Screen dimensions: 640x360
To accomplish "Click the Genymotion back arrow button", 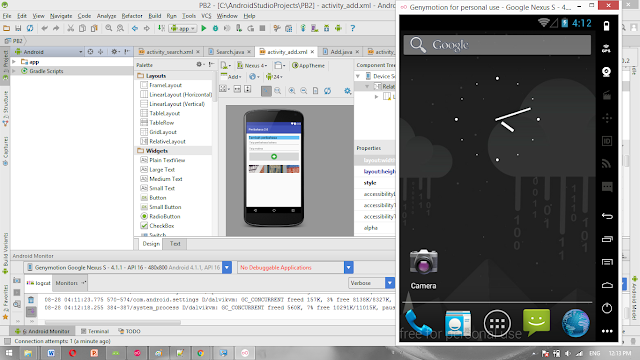I will [x=607, y=216].
